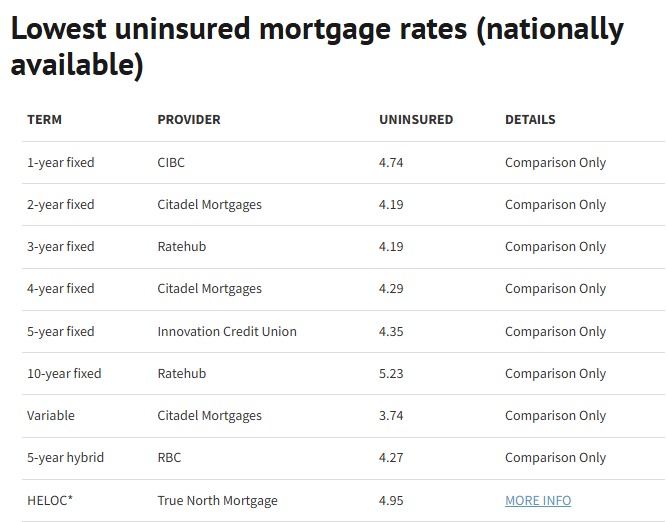Select Innovation Credit Union provider
667x522 pixels.
coord(227,331)
